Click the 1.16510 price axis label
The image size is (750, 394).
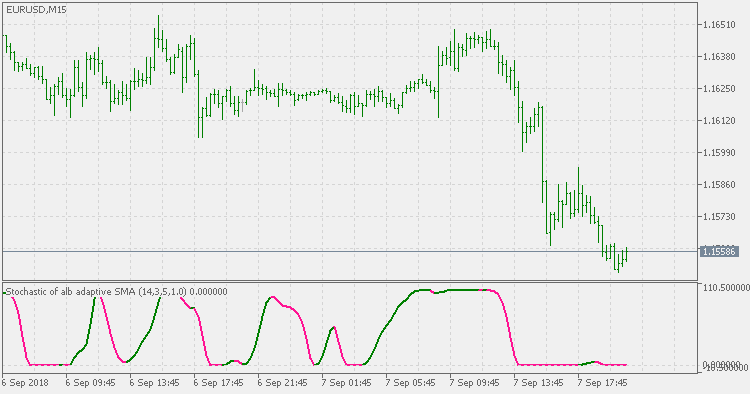[719, 24]
